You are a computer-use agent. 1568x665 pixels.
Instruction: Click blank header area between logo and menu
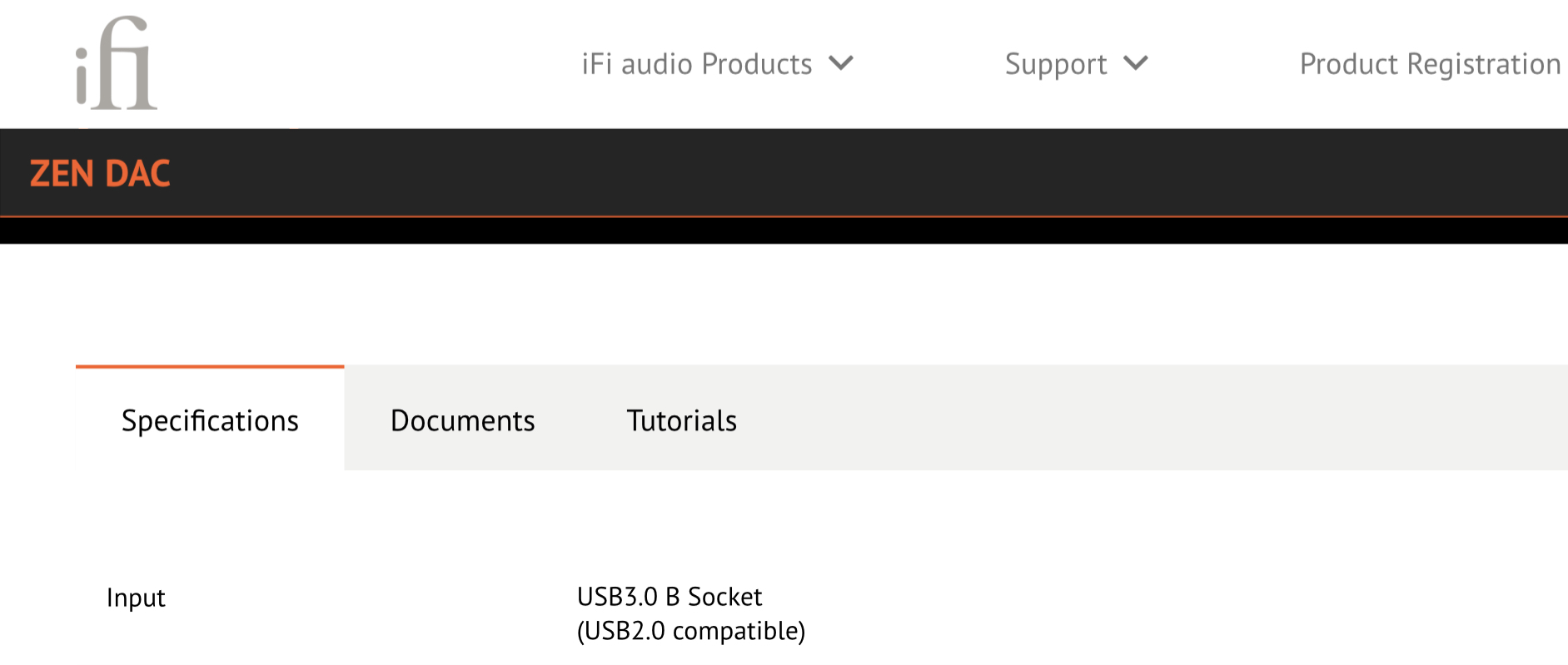[x=366, y=63]
